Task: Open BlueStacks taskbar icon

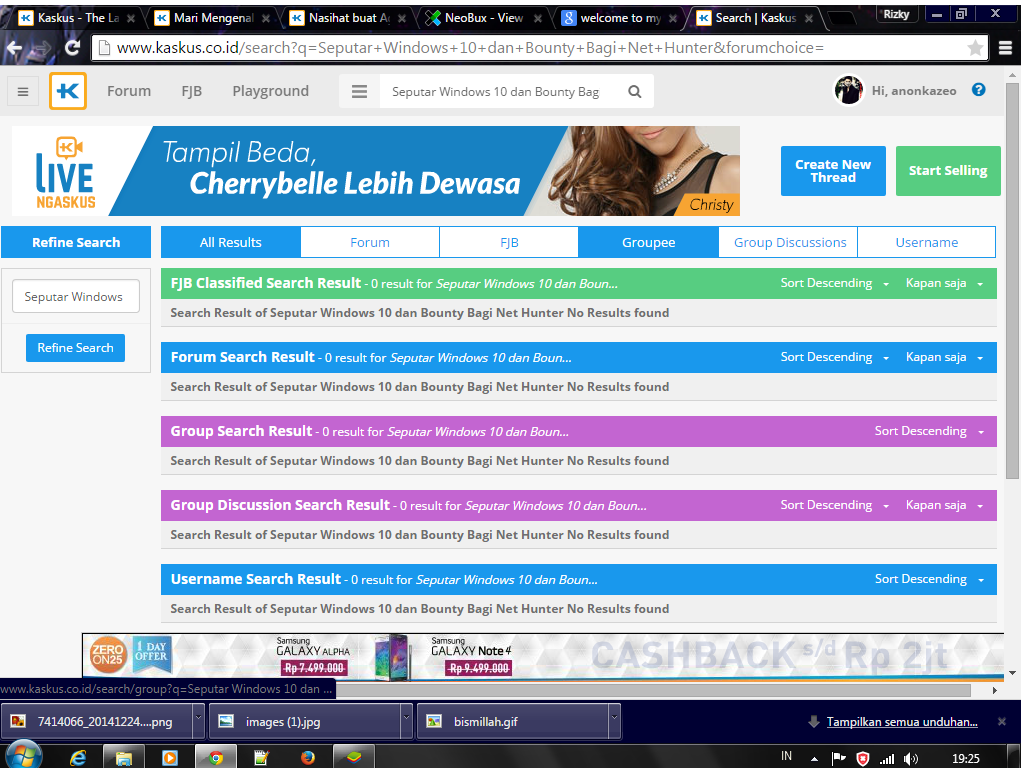Action: [353, 758]
